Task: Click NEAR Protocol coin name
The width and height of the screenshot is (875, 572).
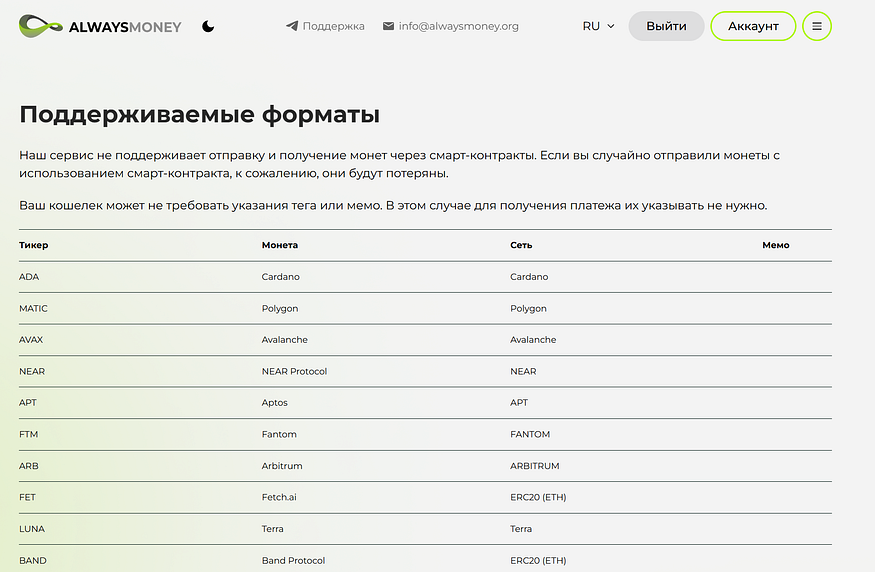Action: tap(294, 371)
